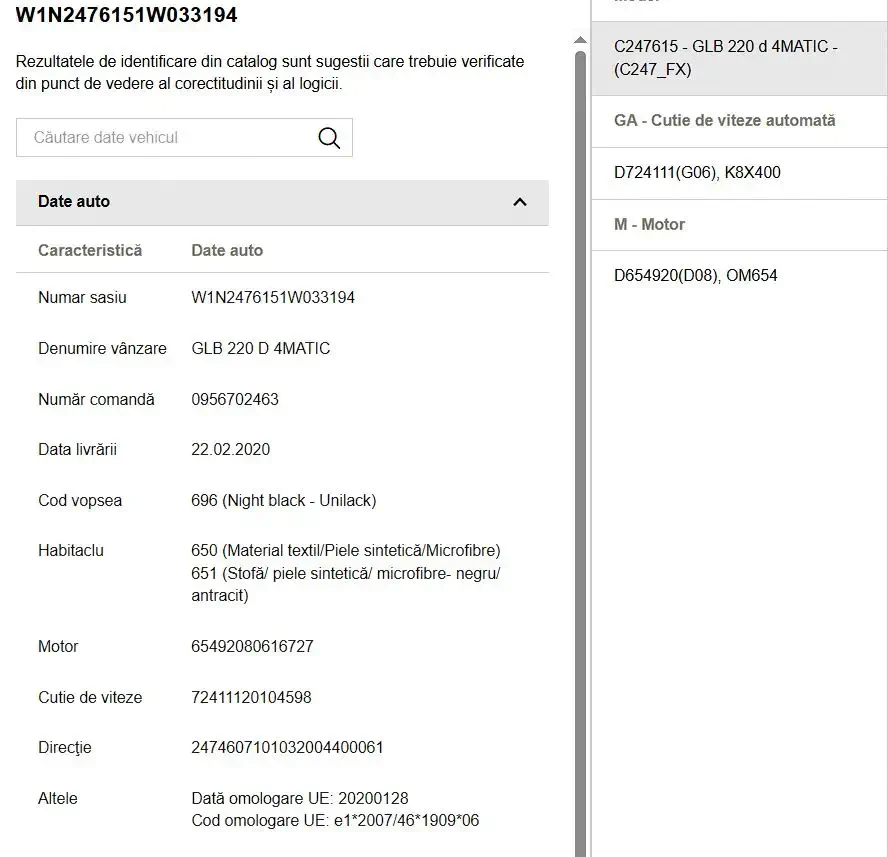
Task: Click the Date auto section title
Action: [74, 202]
